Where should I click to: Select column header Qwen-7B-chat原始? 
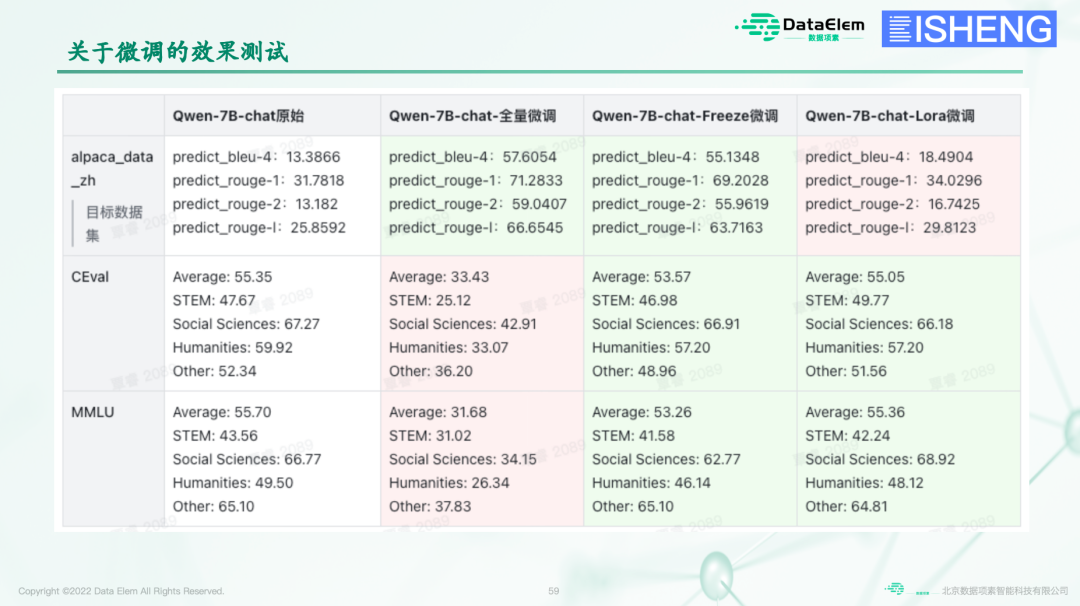pyautogui.click(x=238, y=116)
